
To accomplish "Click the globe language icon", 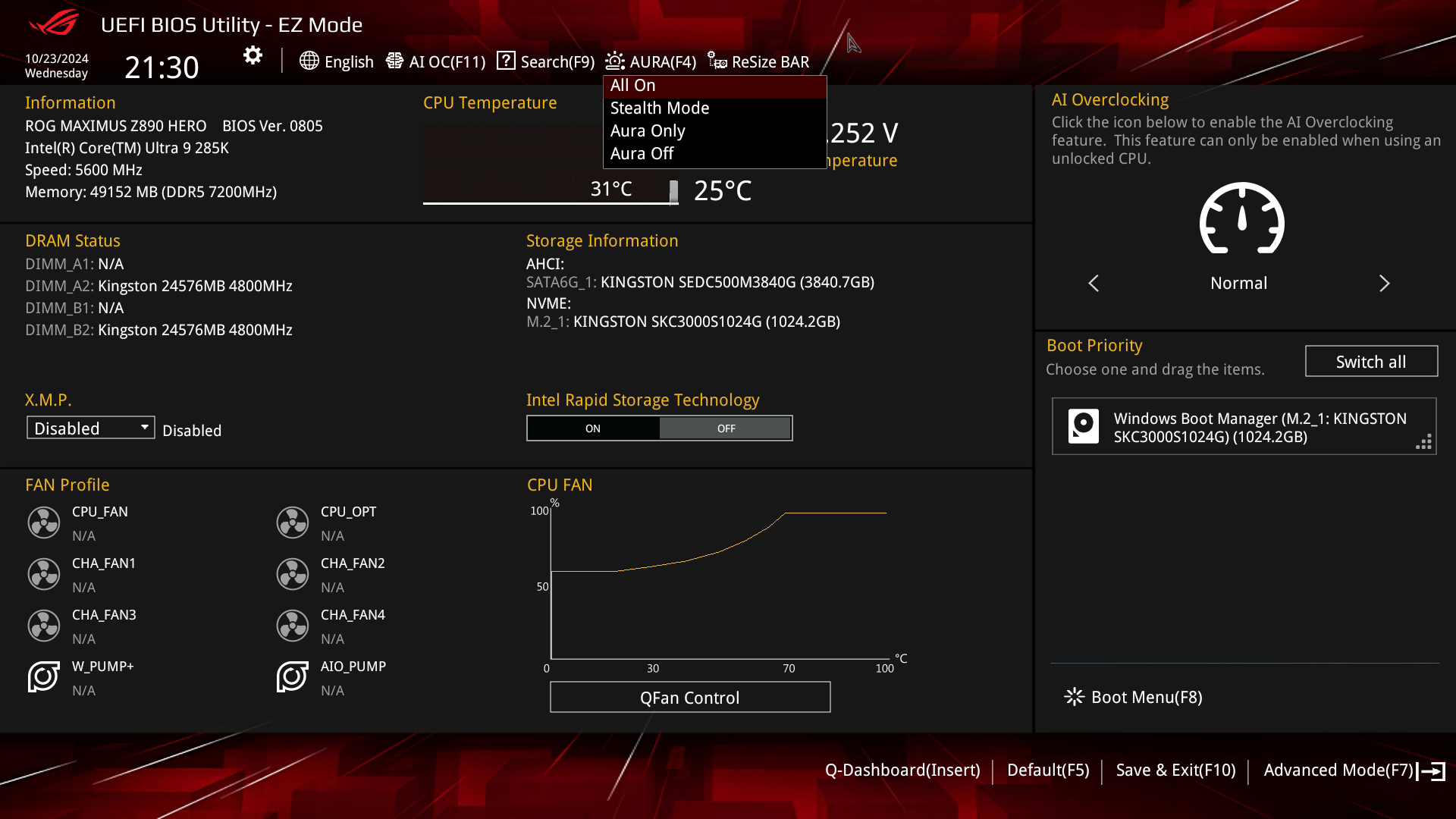I will 309,61.
